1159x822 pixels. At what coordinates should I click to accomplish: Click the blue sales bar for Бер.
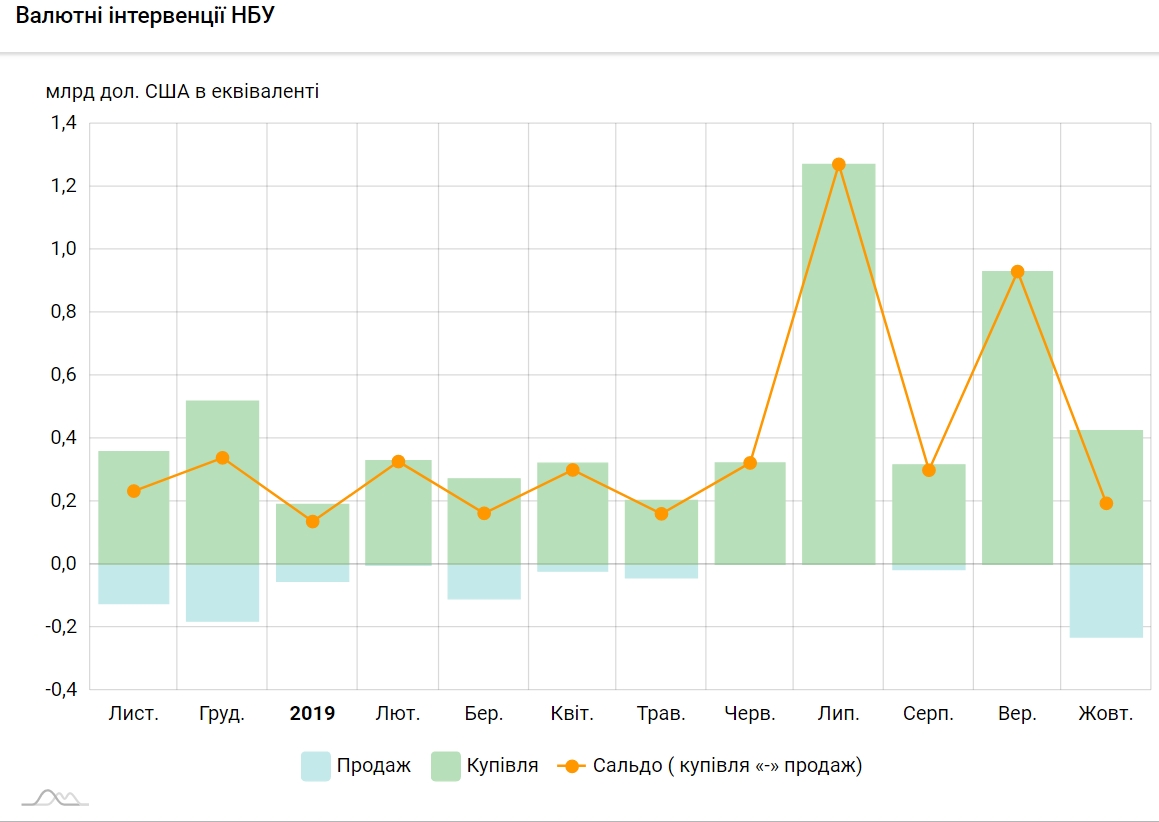coord(484,582)
